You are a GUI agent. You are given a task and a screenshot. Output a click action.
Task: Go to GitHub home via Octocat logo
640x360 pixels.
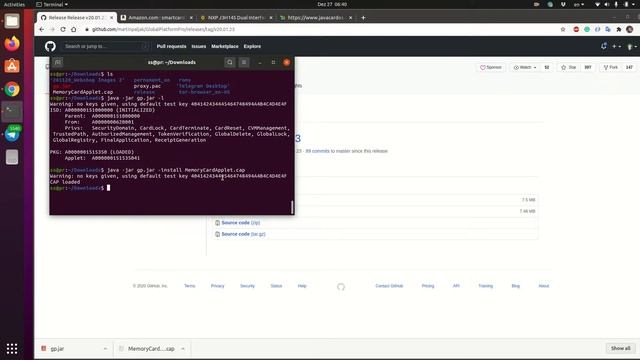pyautogui.click(x=50, y=46)
